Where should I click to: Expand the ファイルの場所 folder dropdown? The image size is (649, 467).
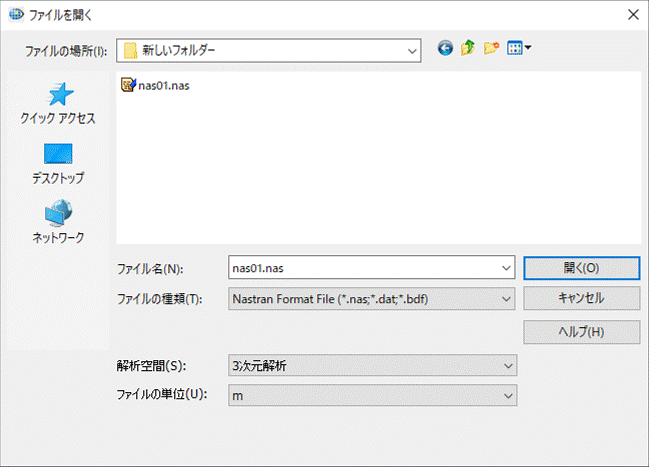pos(411,49)
